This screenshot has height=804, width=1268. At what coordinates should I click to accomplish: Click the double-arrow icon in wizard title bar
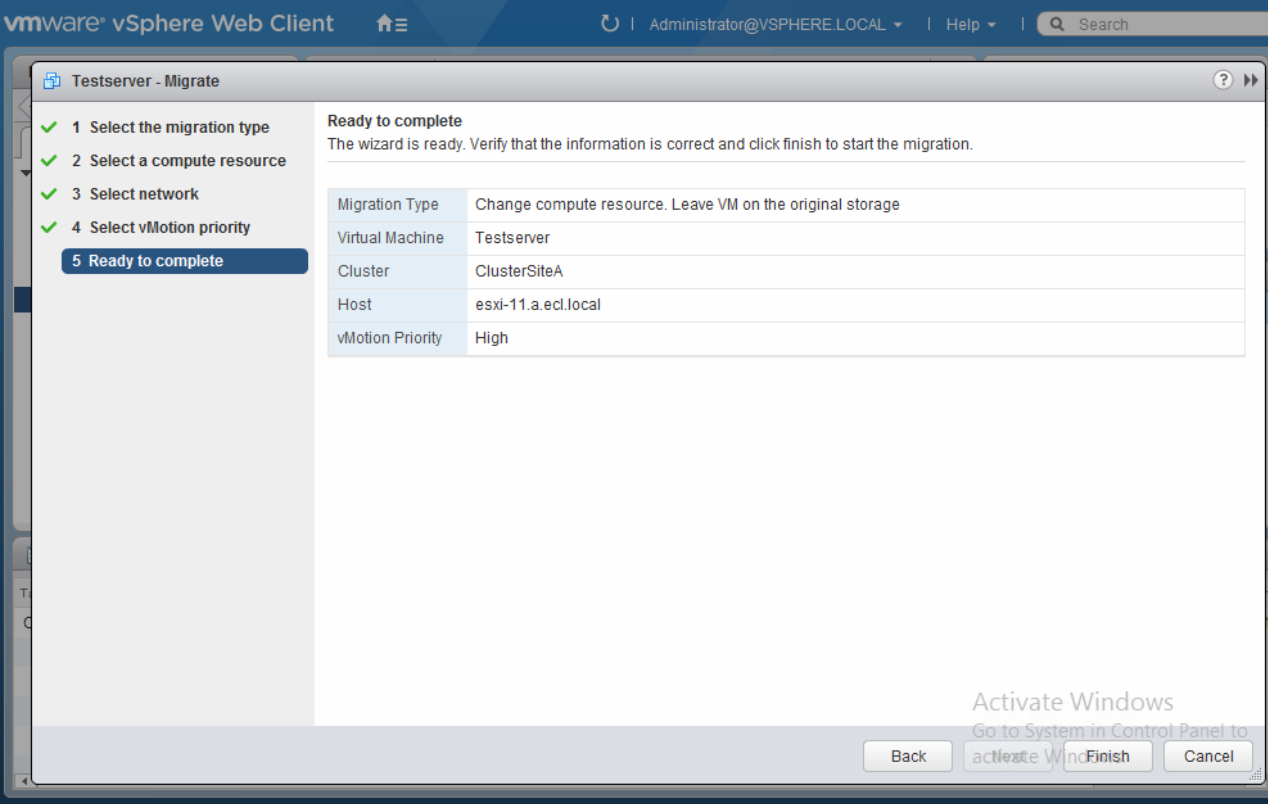coord(1250,81)
